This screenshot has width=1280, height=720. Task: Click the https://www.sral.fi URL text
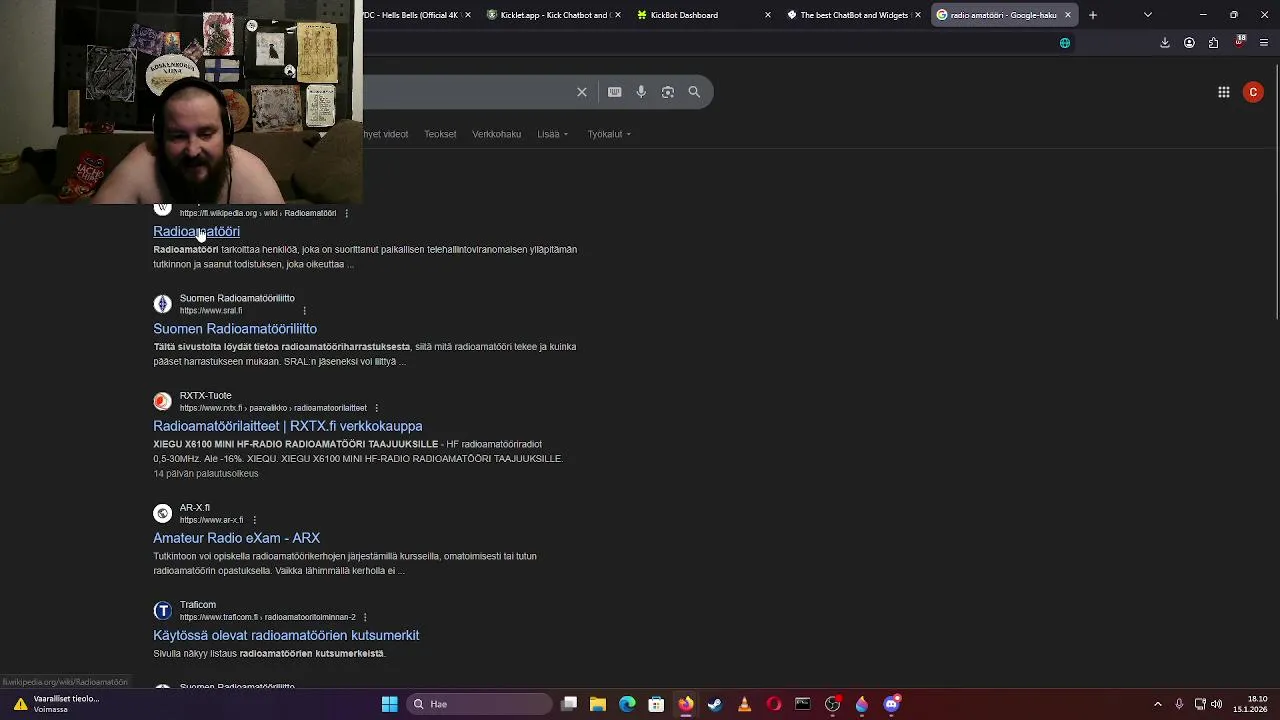(211, 311)
